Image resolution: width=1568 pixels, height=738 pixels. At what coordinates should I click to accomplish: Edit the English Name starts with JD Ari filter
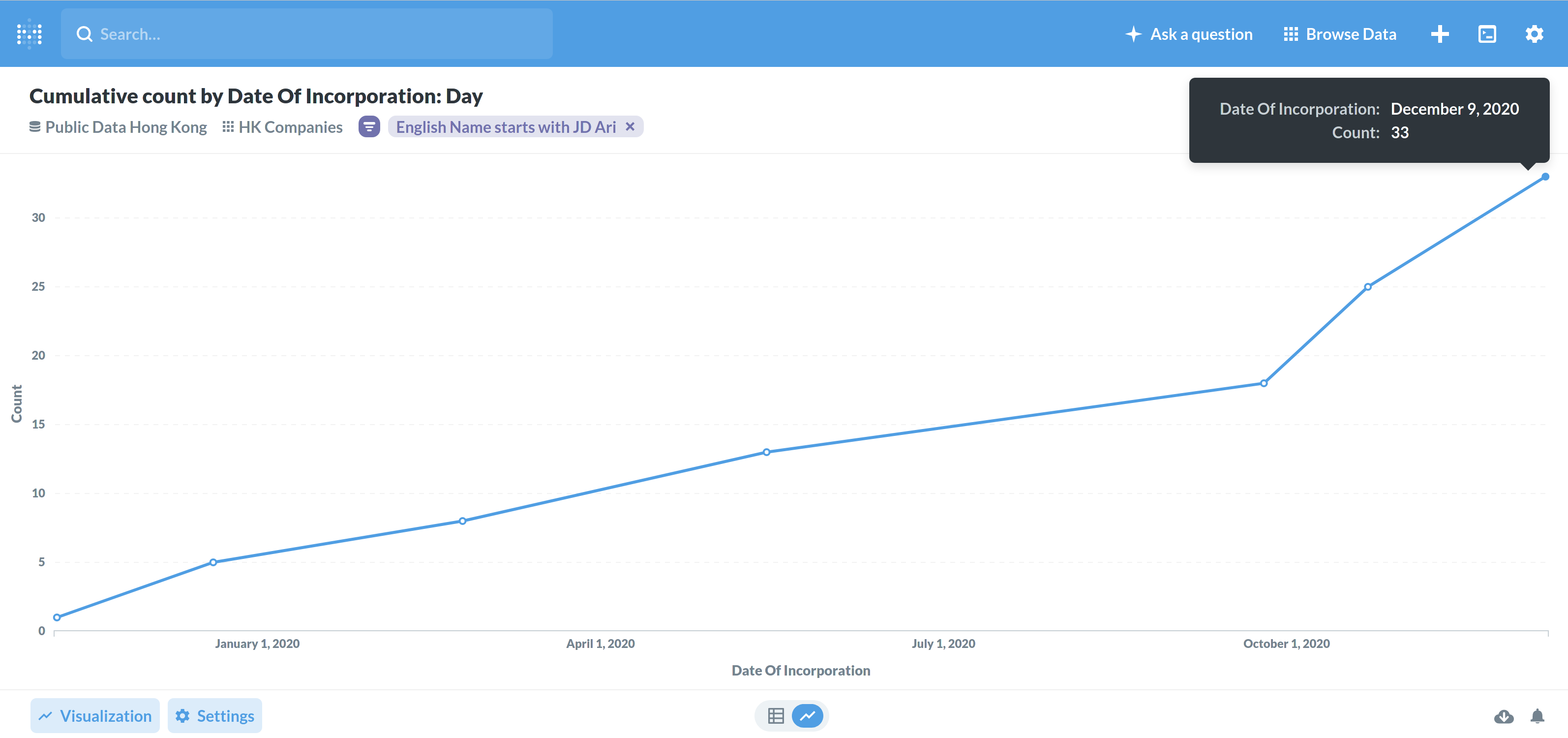point(506,126)
